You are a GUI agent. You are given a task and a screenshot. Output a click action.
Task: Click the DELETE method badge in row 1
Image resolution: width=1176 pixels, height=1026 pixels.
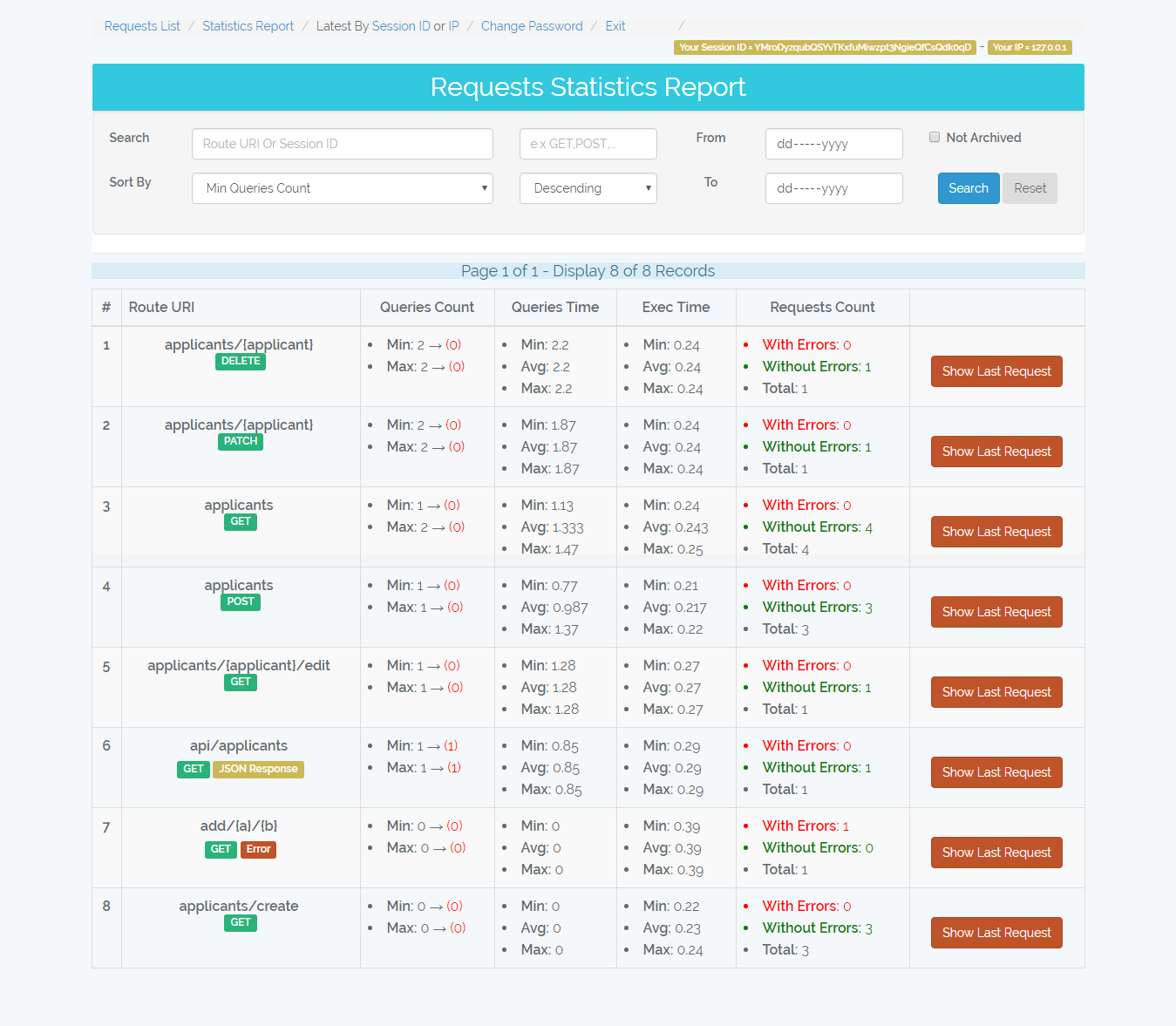241,361
